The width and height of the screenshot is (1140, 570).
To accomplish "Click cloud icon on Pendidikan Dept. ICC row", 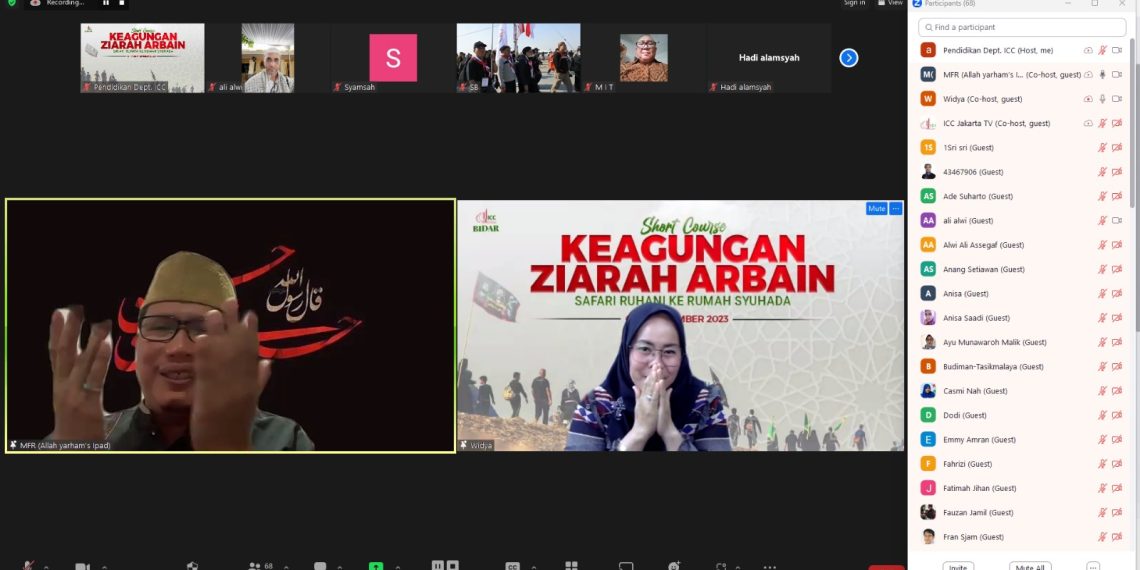I will pos(1088,50).
